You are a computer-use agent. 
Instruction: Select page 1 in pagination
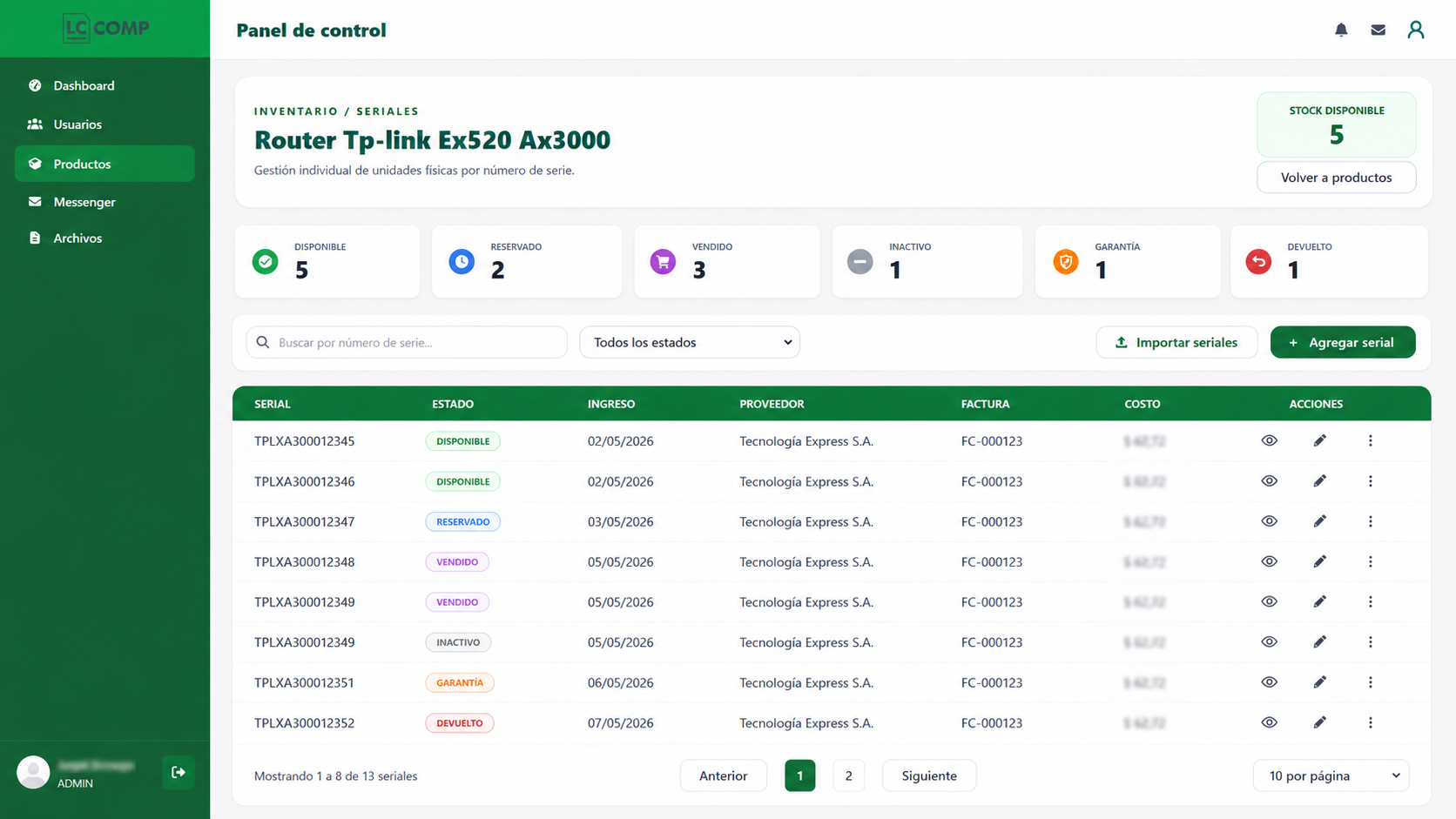coord(800,775)
